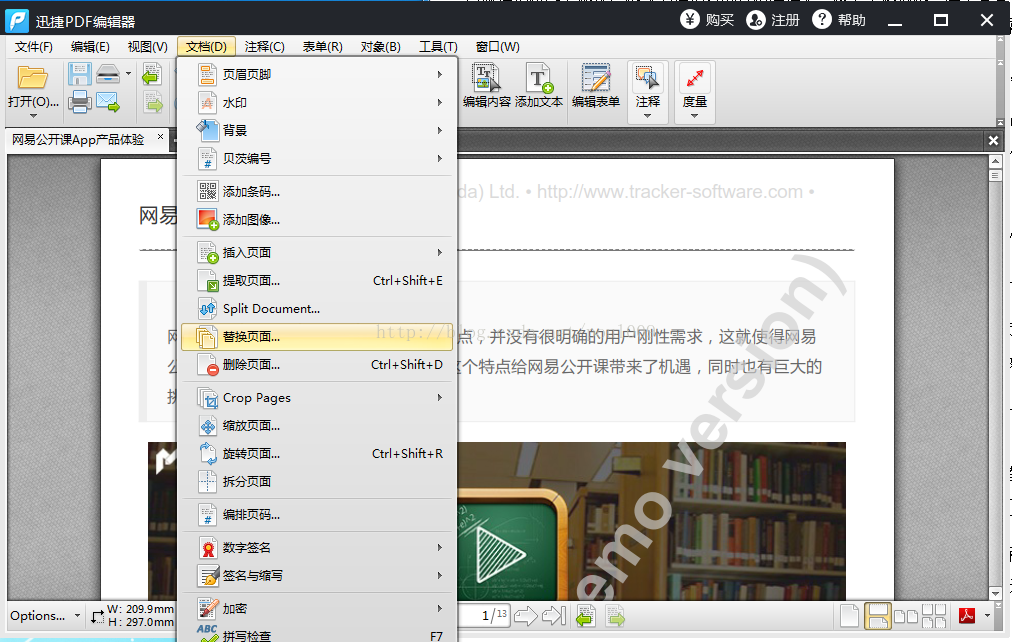The width and height of the screenshot is (1012, 642).
Task: Expand 贝茨编号 submenu
Action: tap(319, 159)
